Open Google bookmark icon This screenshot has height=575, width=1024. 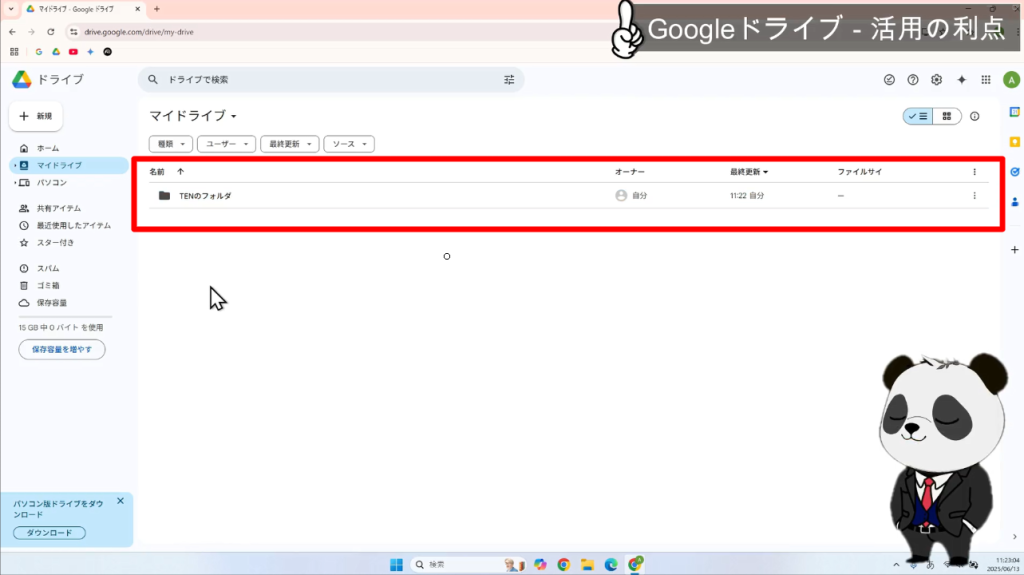(x=39, y=52)
